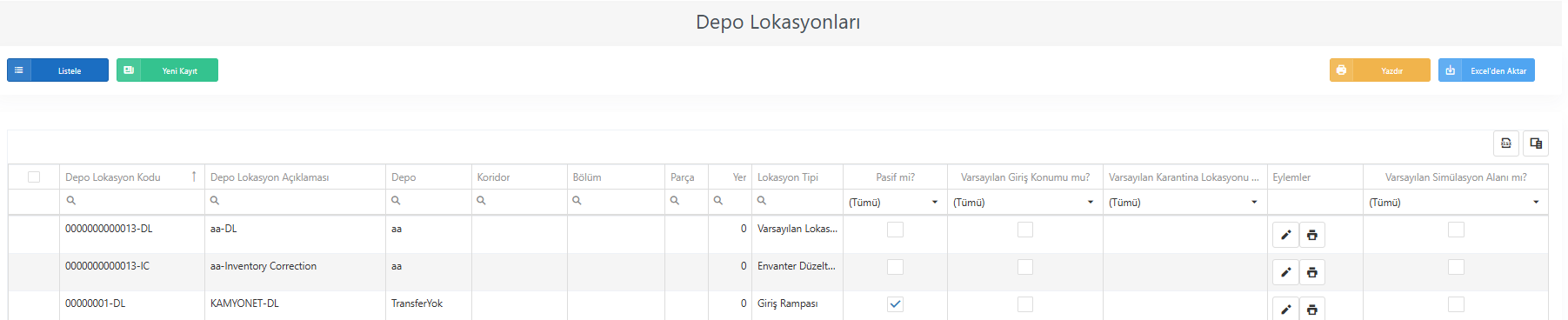Open the Pasif mi? filter dropdown
This screenshot has width=1568, height=320.
(895, 202)
